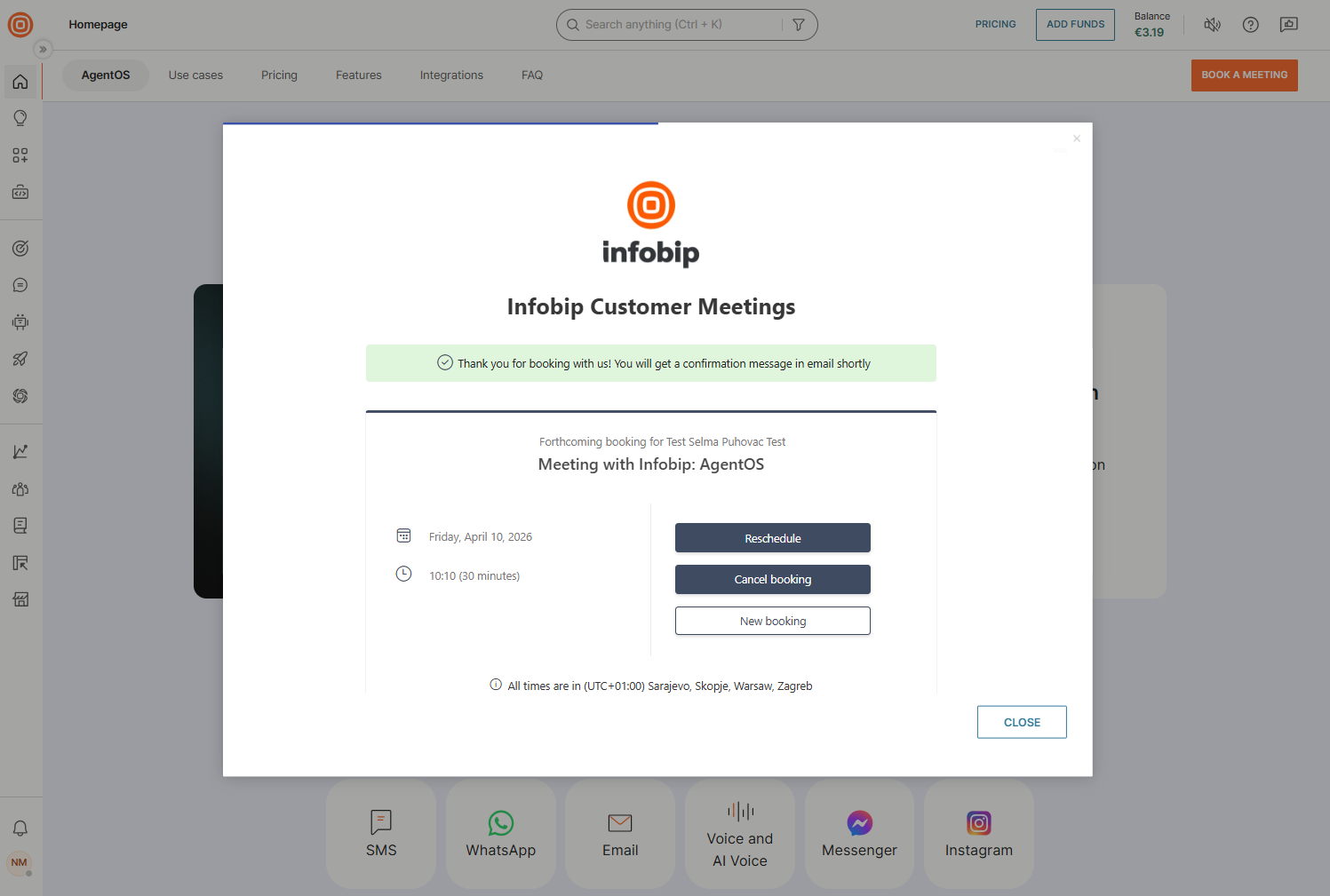This screenshot has width=1330, height=896.
Task: Select the Instagram channel icon
Action: [x=978, y=823]
